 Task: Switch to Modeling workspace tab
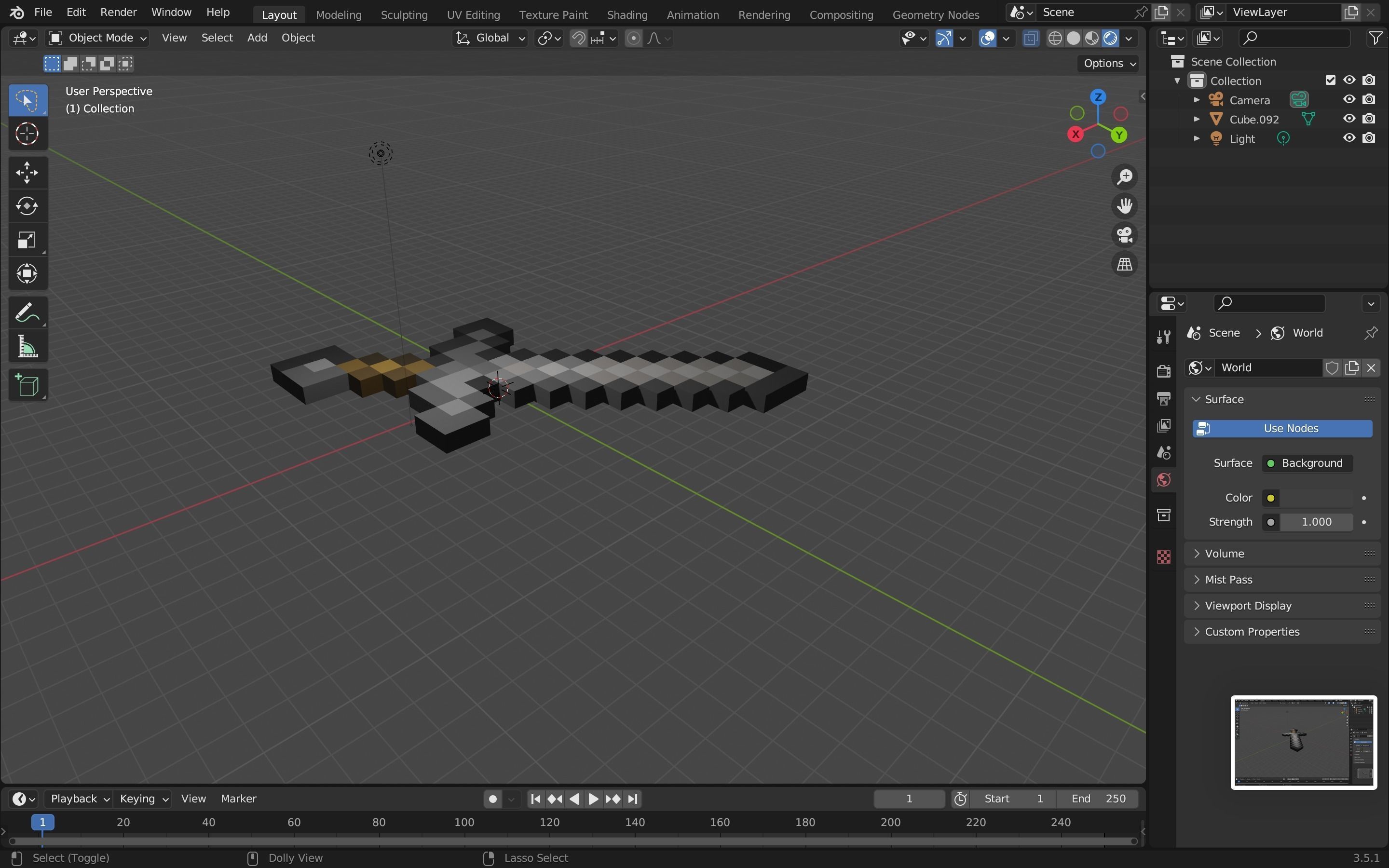(339, 14)
